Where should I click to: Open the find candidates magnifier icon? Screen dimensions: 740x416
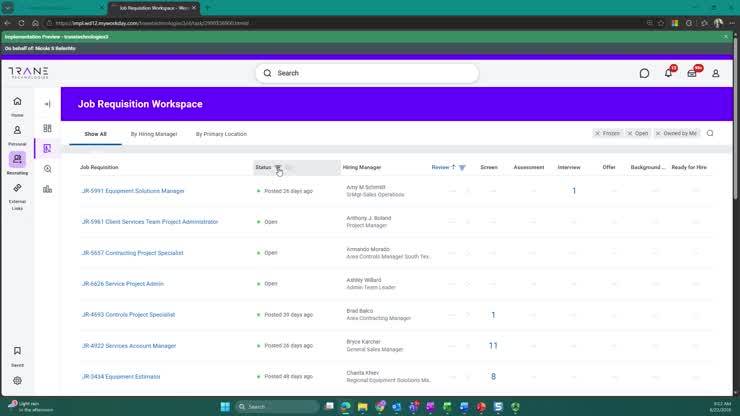point(47,169)
